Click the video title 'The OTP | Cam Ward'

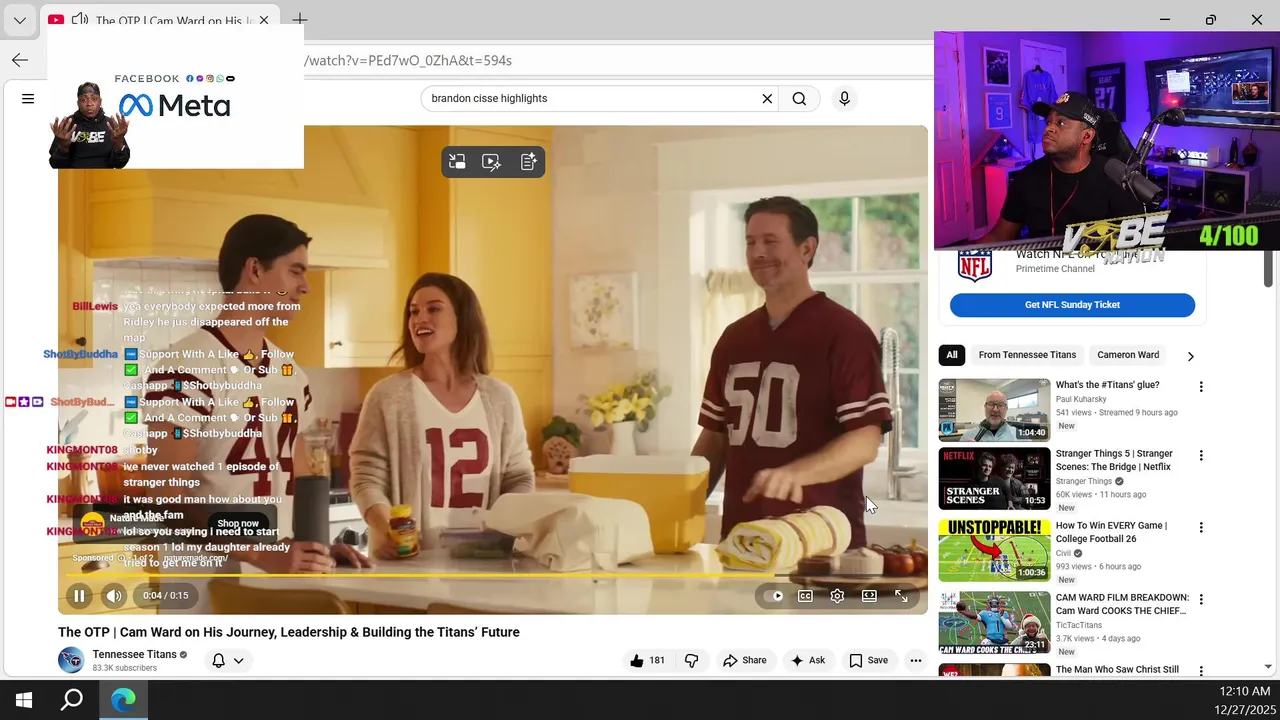click(289, 632)
